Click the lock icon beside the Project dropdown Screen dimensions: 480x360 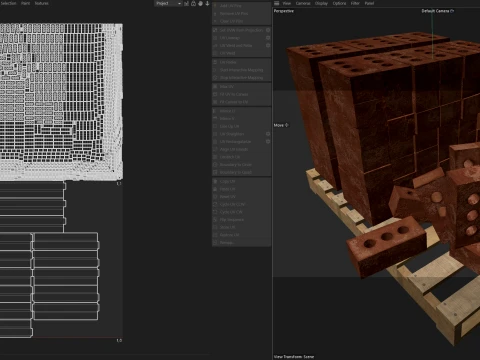click(193, 3)
